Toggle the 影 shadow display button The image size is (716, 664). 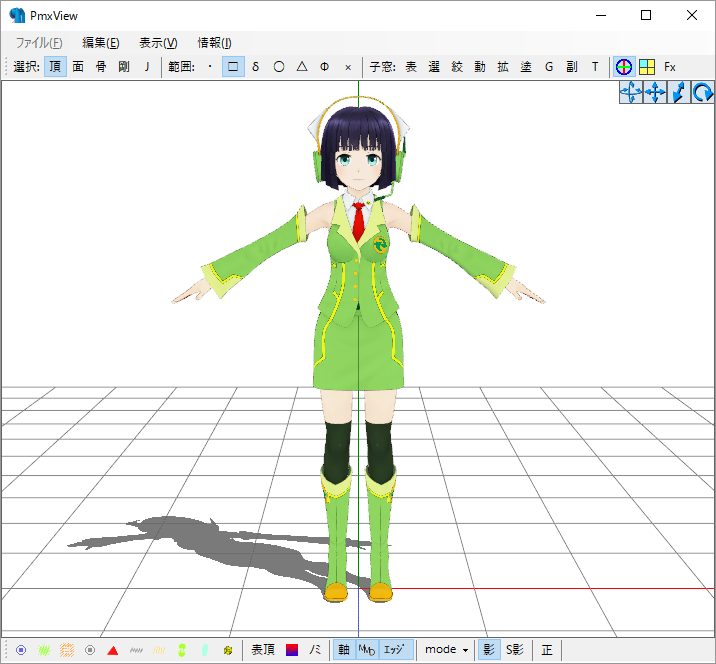point(489,650)
